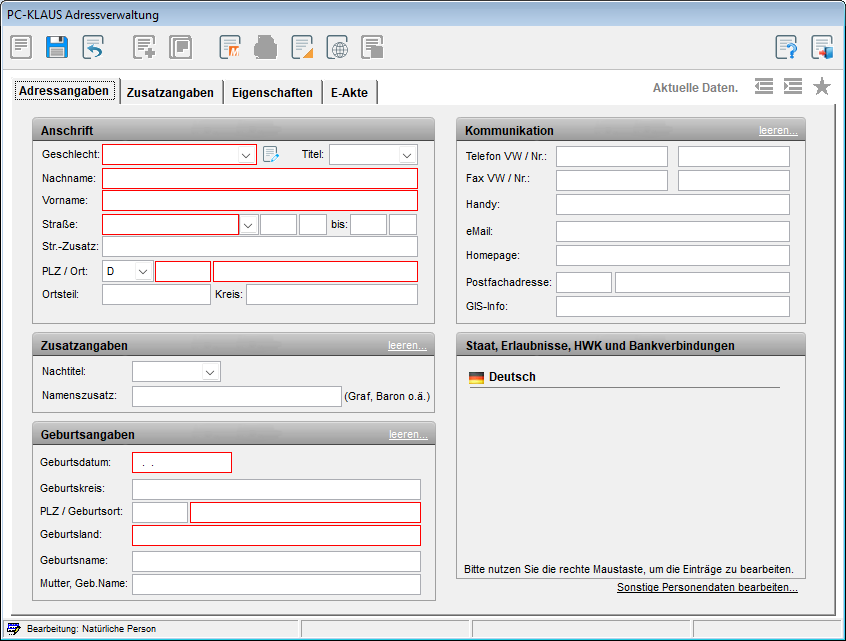The width and height of the screenshot is (846, 641).
Task: Open the help question mark icon
Action: tap(787, 47)
